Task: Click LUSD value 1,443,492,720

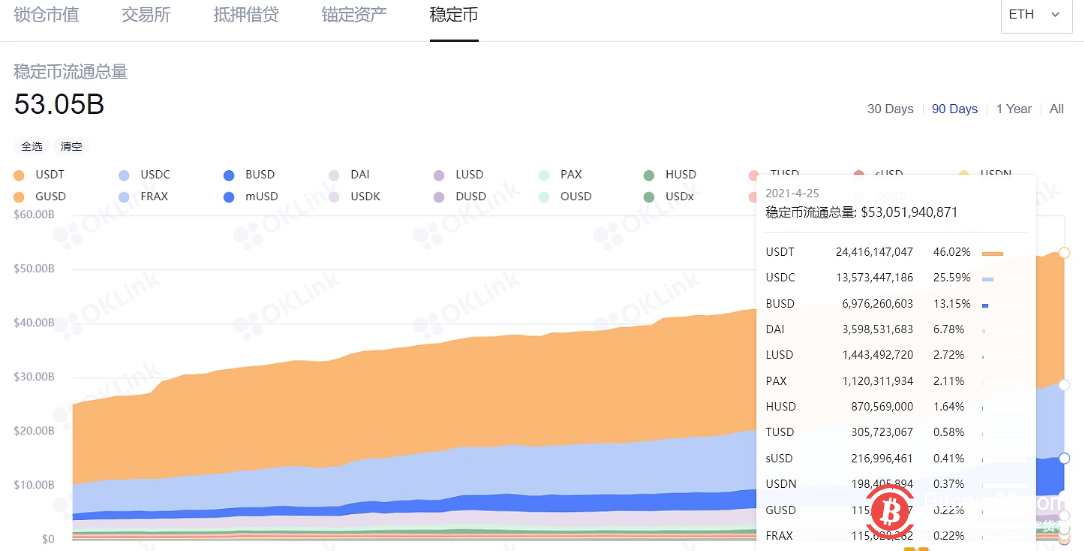Action: point(877,355)
